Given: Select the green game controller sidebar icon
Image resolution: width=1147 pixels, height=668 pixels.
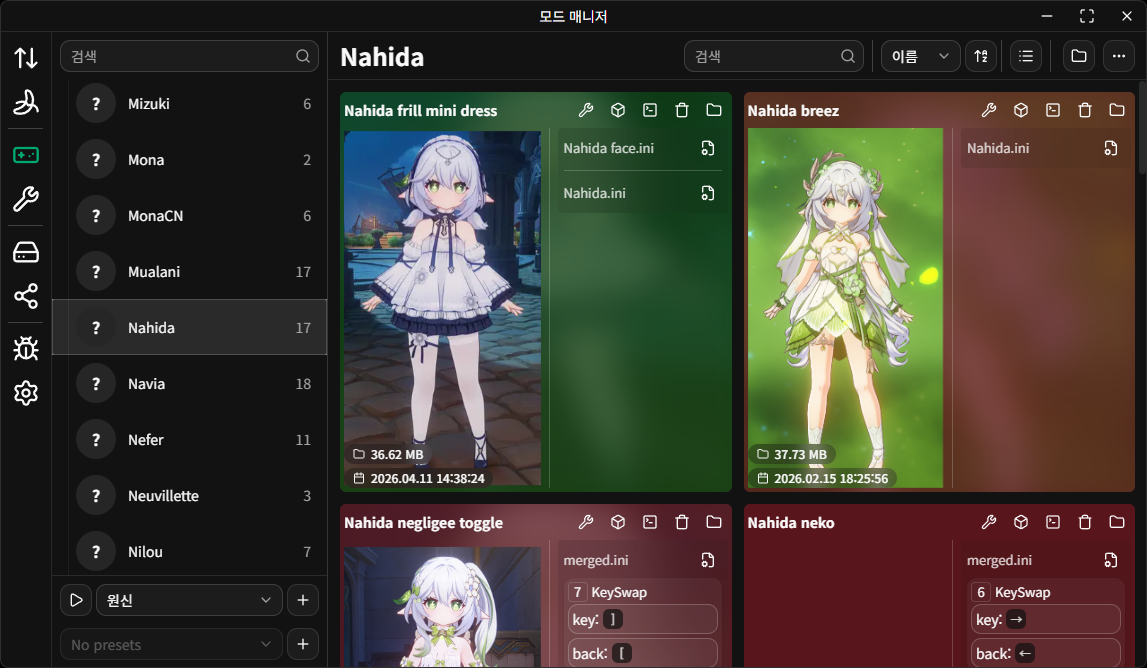Looking at the screenshot, I should 26,155.
